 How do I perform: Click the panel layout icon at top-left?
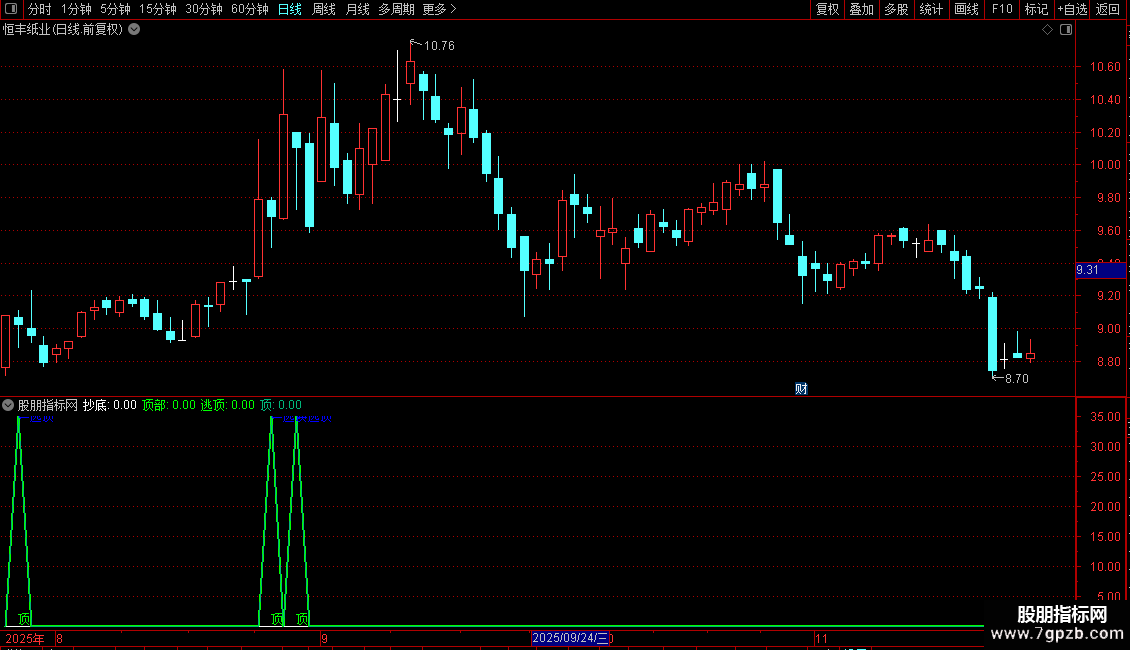click(11, 9)
